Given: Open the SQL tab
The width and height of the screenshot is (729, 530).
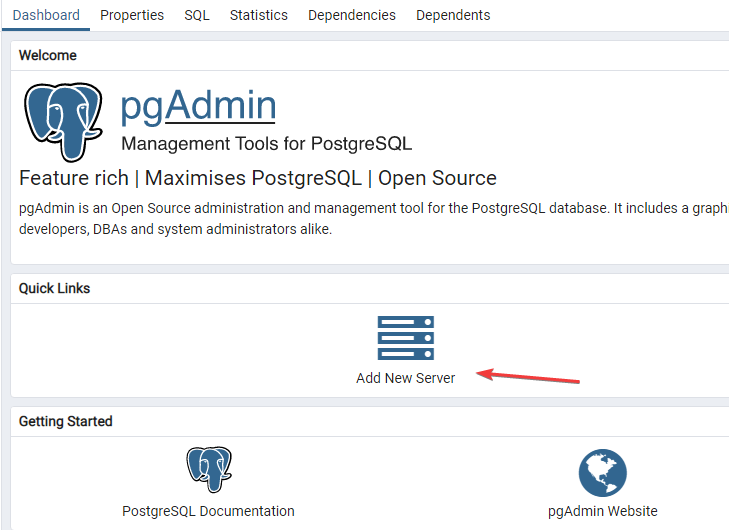Looking at the screenshot, I should tap(197, 15).
